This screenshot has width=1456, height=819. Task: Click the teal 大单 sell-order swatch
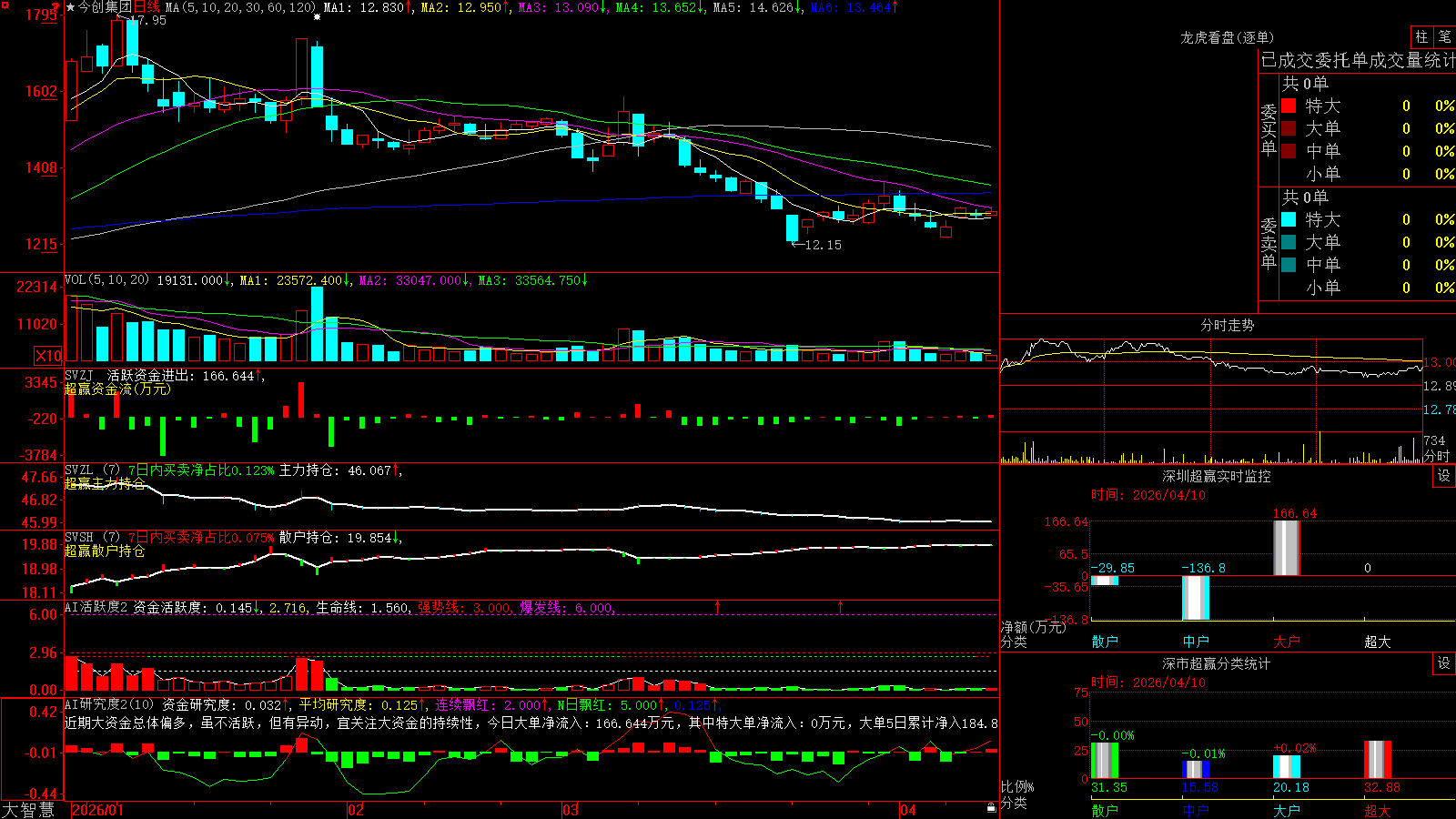(1289, 242)
